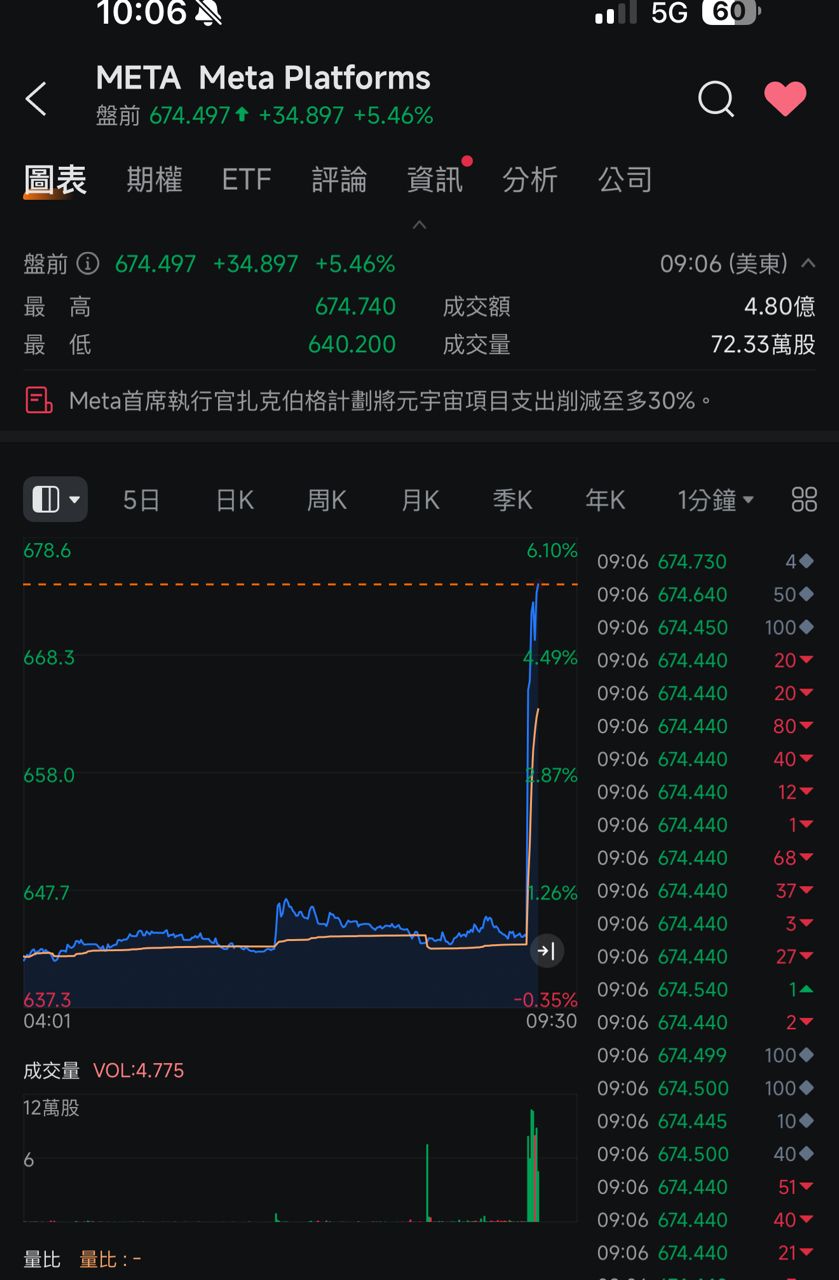Open the Meta metaverse spending news headline

[390, 401]
